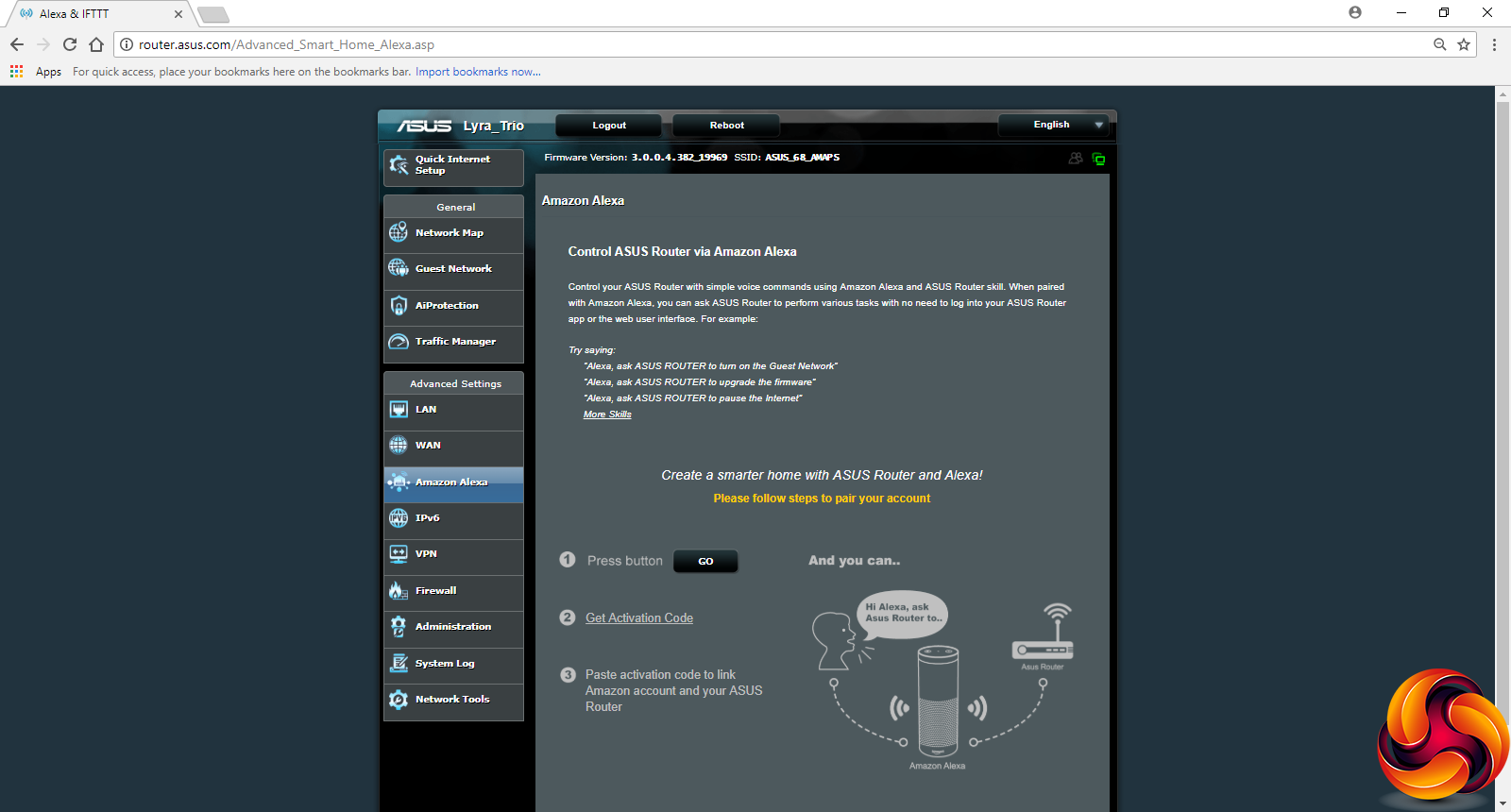Image resolution: width=1511 pixels, height=812 pixels.
Task: Expand the English language dropdown
Action: [x=1054, y=125]
